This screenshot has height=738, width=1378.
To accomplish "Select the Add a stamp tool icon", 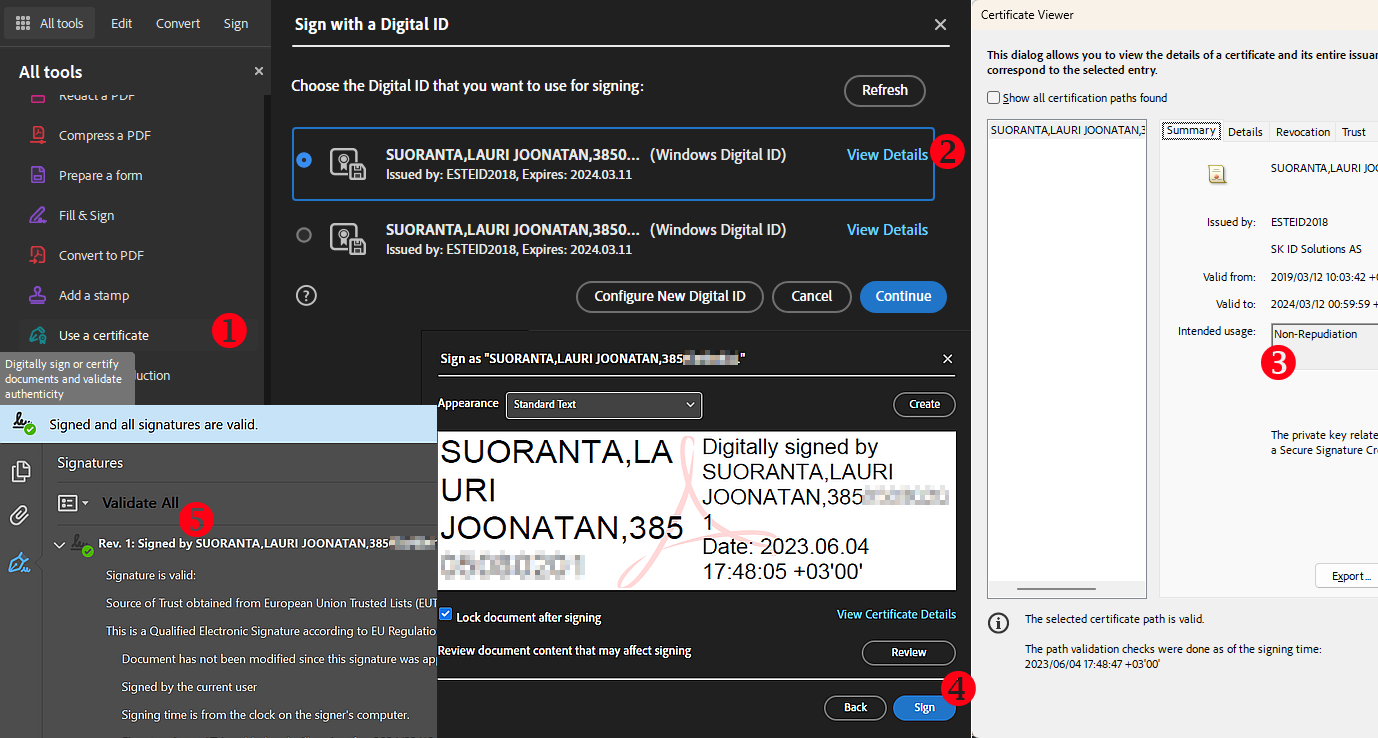I will coord(38,295).
